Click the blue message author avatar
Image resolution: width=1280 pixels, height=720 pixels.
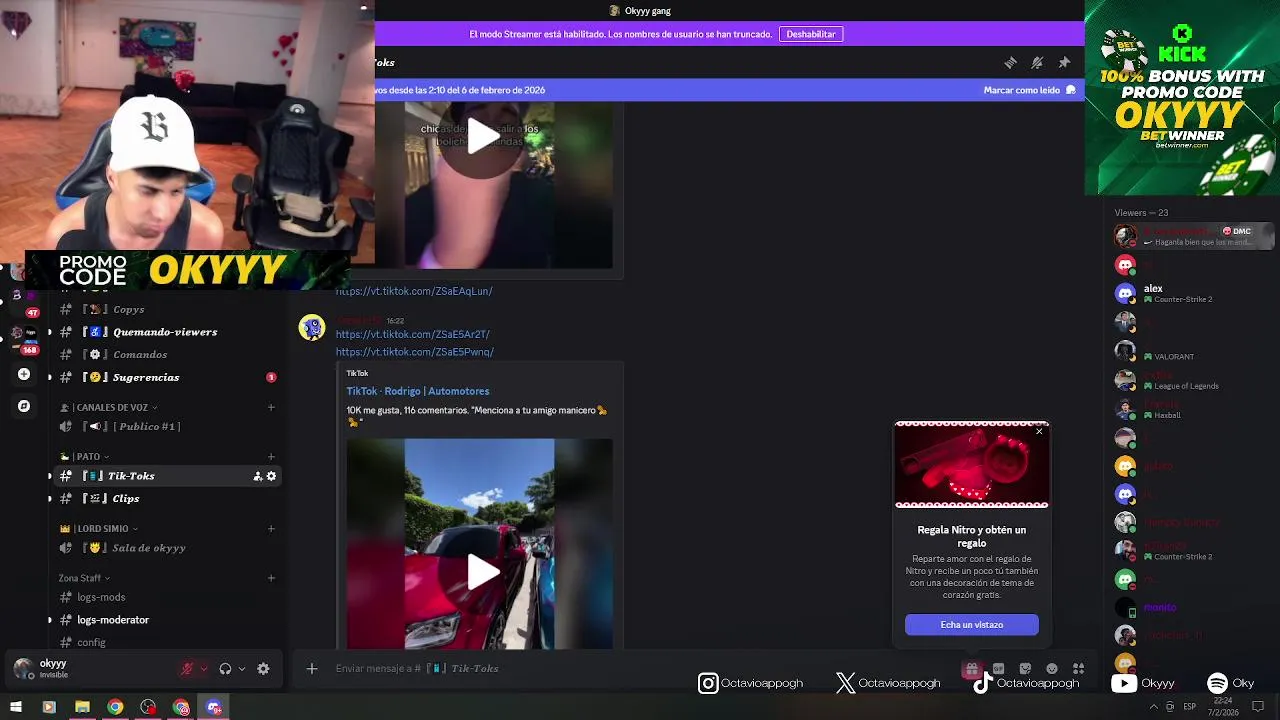click(x=312, y=327)
